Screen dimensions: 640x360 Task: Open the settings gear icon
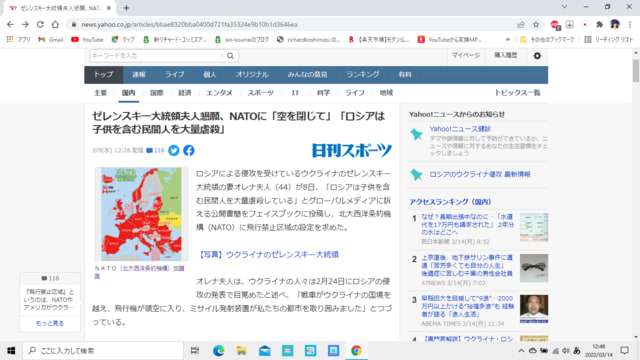(537, 56)
